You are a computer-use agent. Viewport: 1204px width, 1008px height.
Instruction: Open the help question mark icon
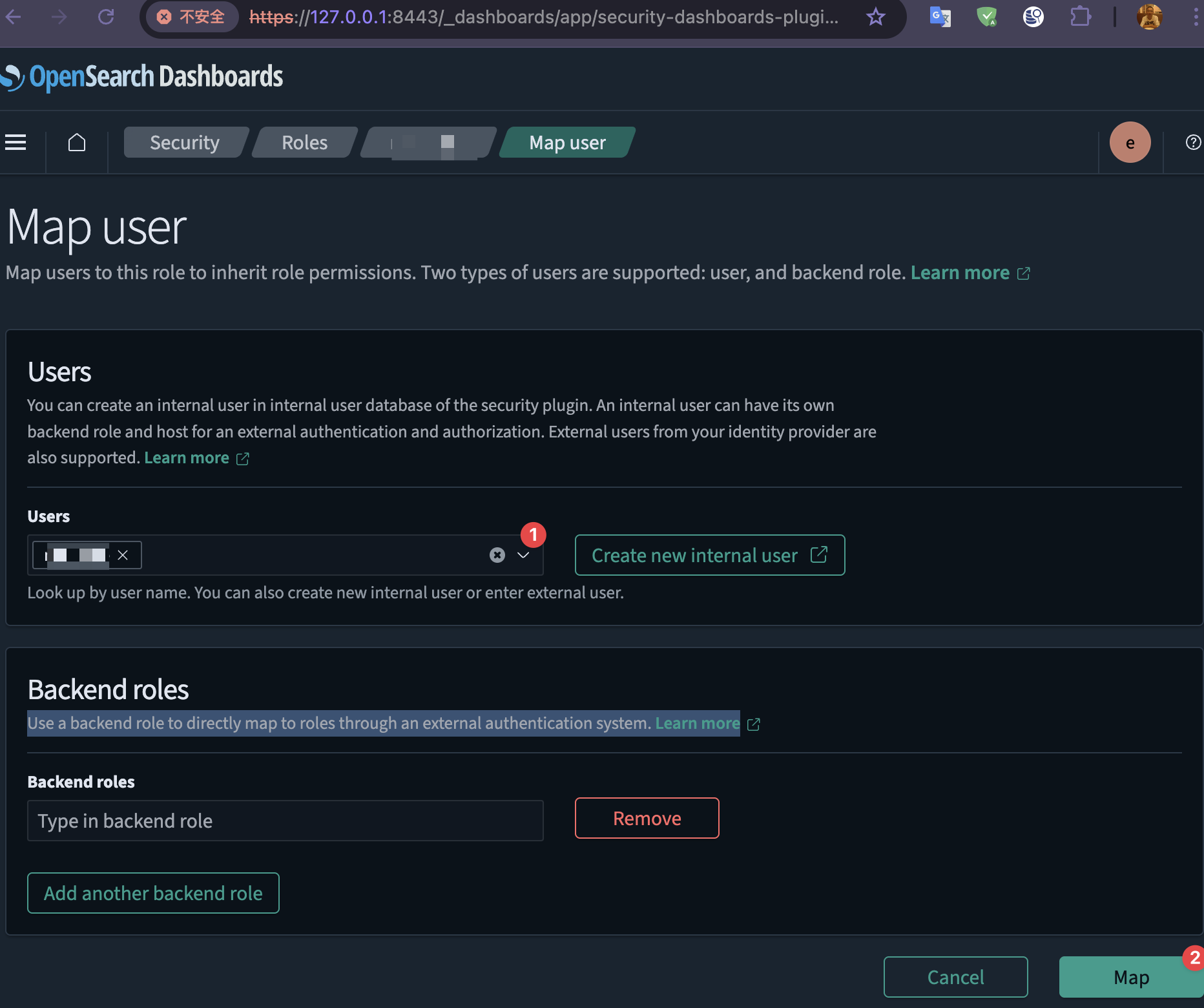point(1193,142)
